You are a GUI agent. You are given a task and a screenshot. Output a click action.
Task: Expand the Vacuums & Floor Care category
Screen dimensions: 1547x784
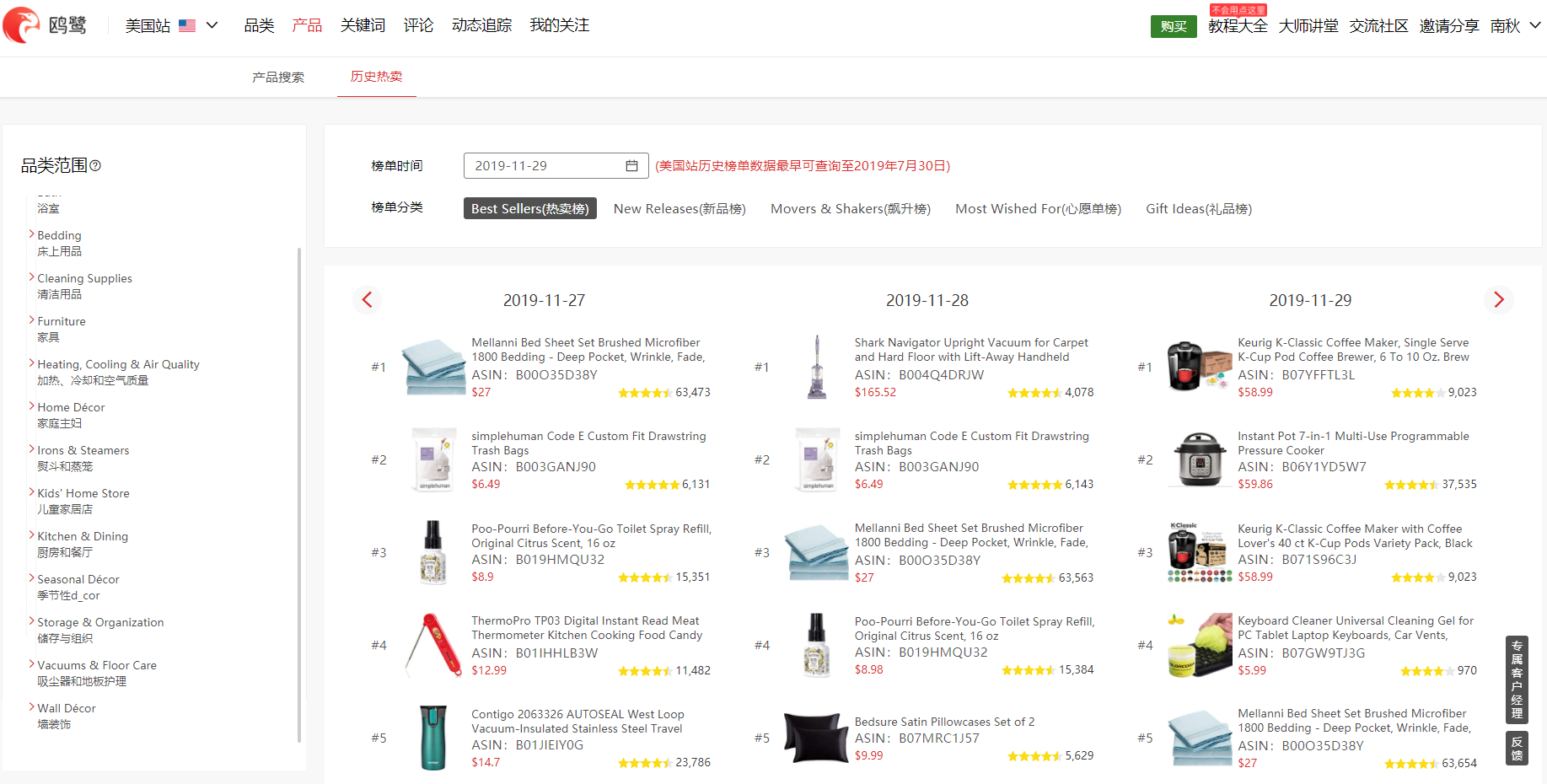[32, 665]
